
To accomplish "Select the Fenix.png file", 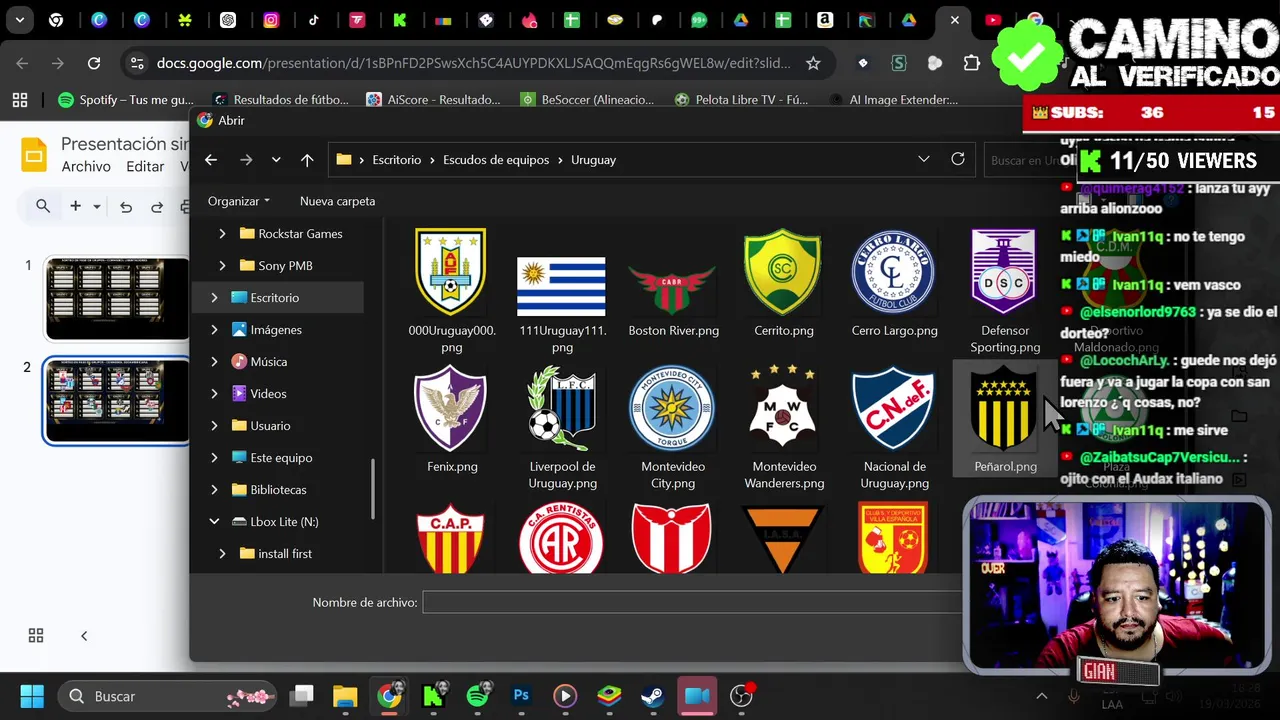I will pyautogui.click(x=451, y=418).
